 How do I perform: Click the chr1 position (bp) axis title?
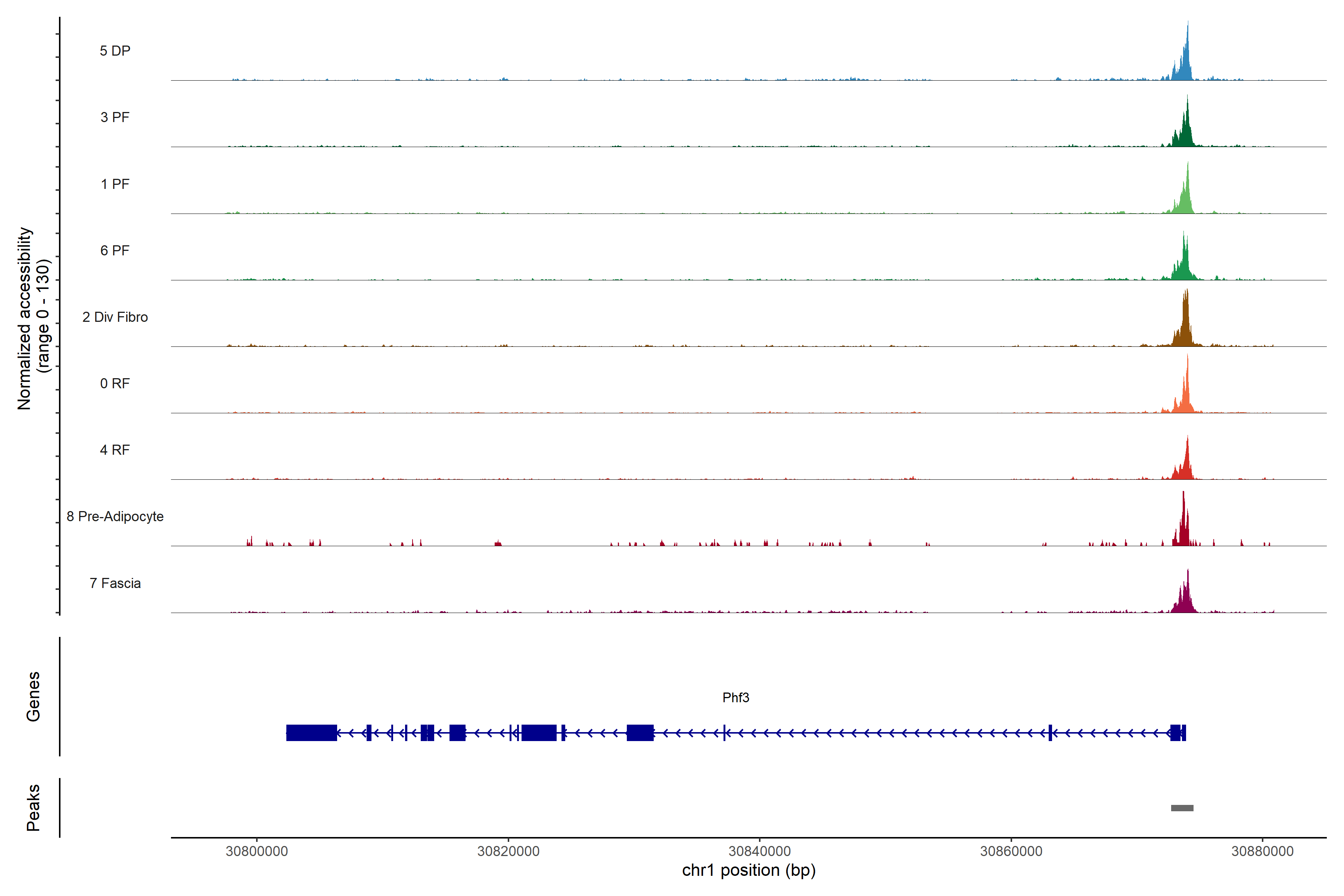(749, 870)
